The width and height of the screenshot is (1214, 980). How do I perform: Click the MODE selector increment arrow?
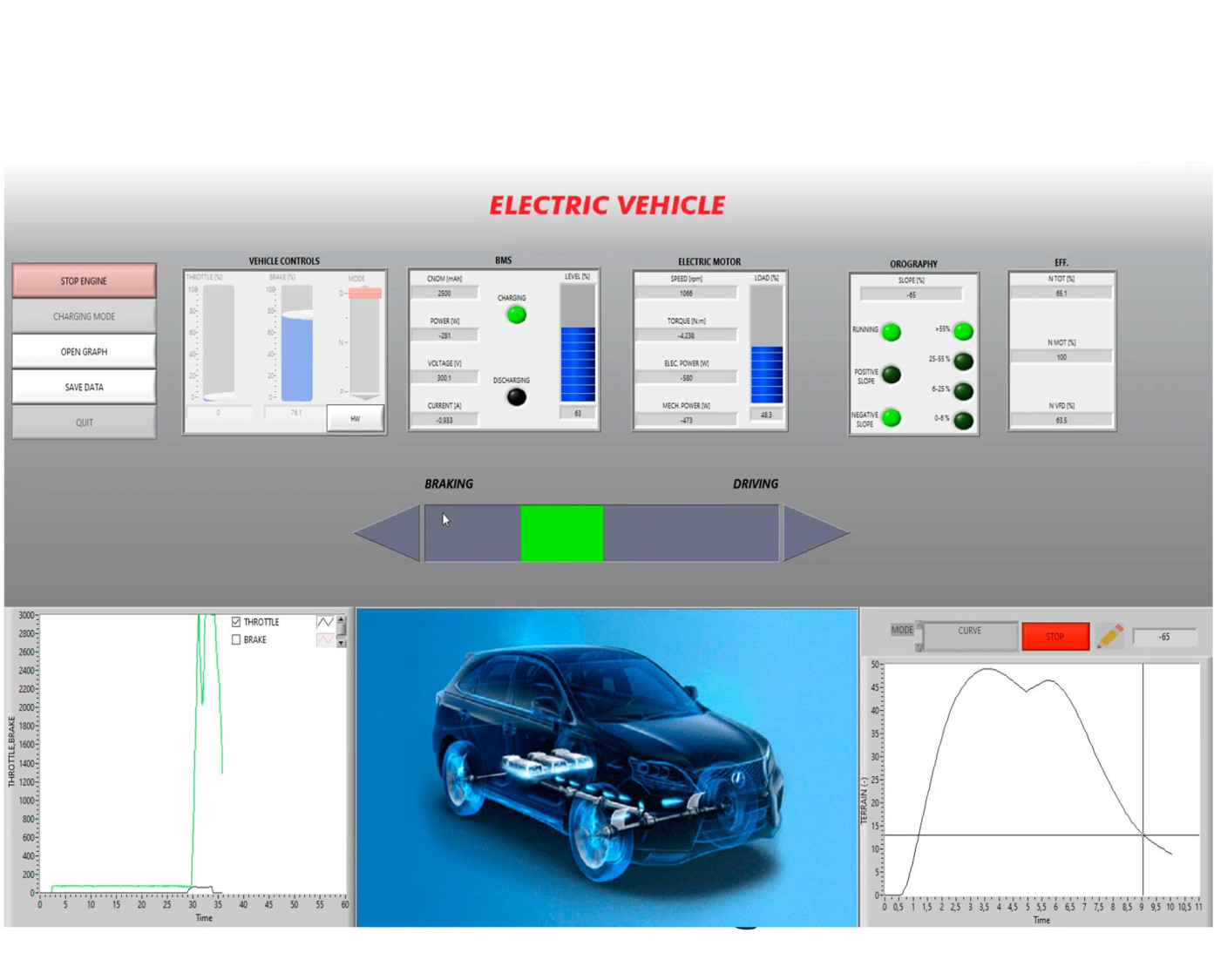pyautogui.click(x=919, y=625)
